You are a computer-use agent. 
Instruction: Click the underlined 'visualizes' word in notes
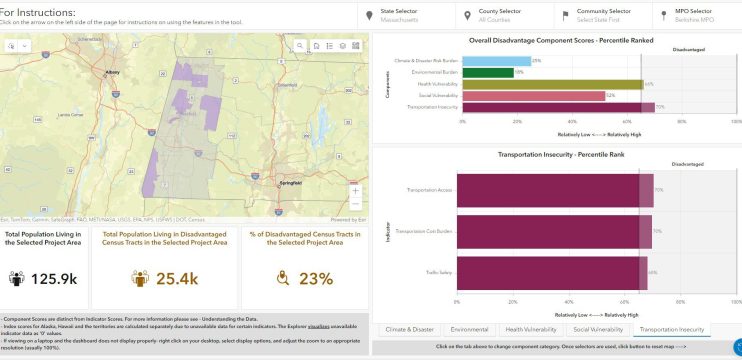[318, 326]
